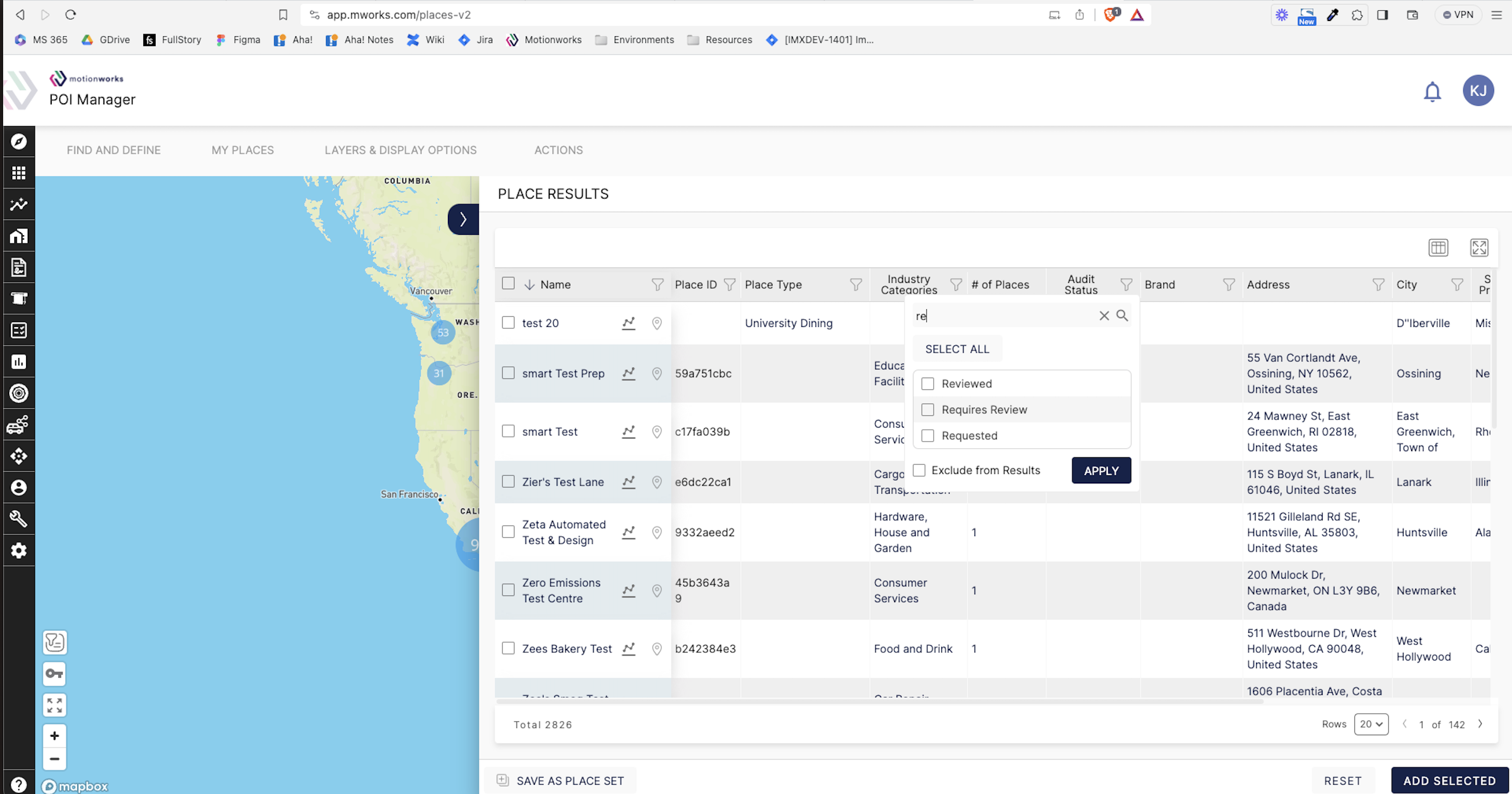The image size is (1512, 794).
Task: Select Zeta Automated Test & Design checkbox
Action: pos(508,532)
